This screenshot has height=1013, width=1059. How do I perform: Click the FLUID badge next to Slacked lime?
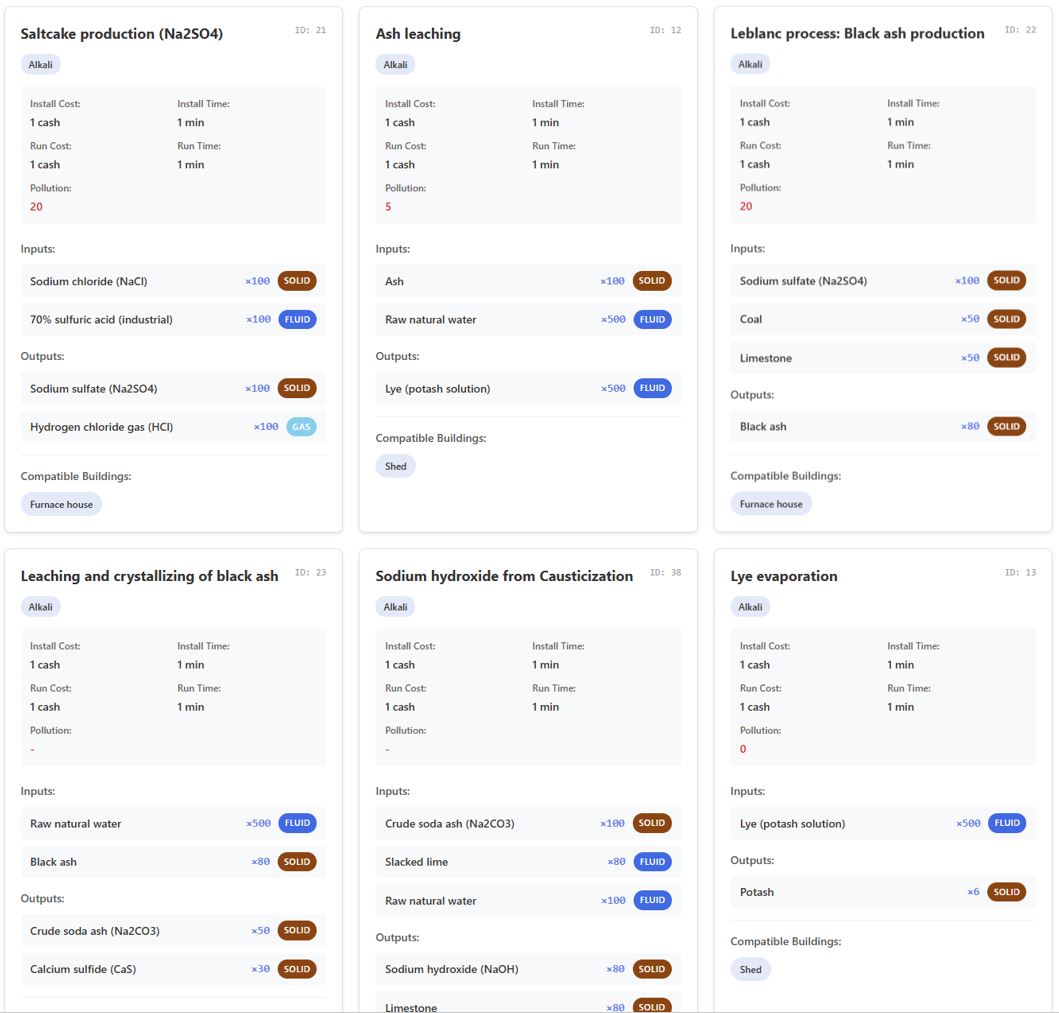pos(652,861)
